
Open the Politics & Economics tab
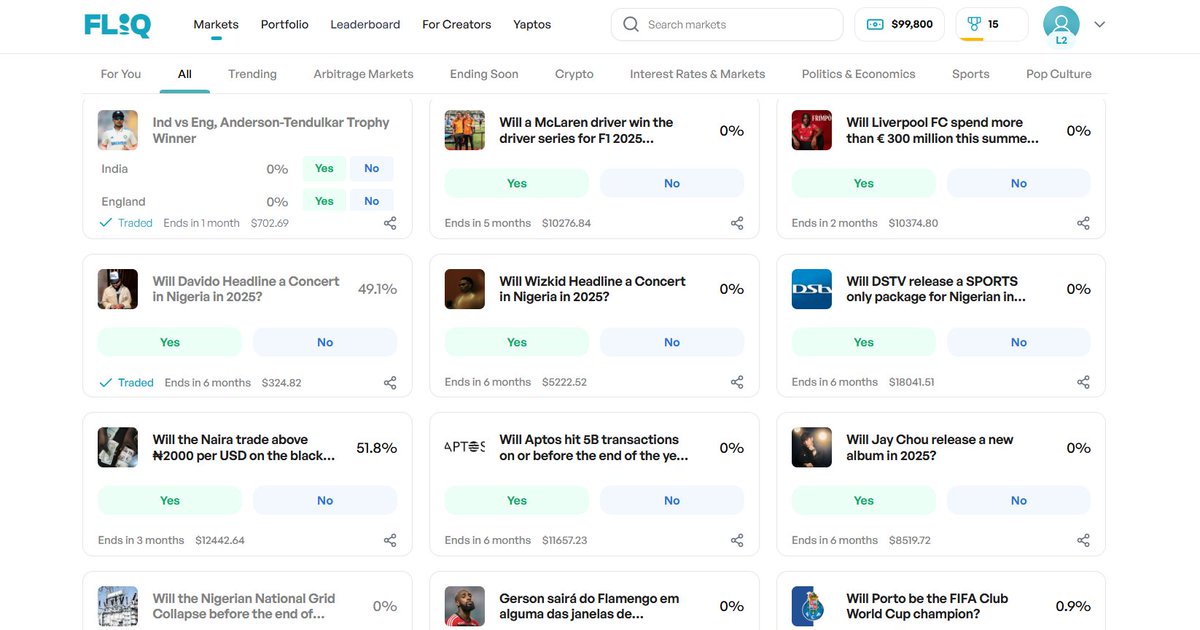tap(858, 74)
